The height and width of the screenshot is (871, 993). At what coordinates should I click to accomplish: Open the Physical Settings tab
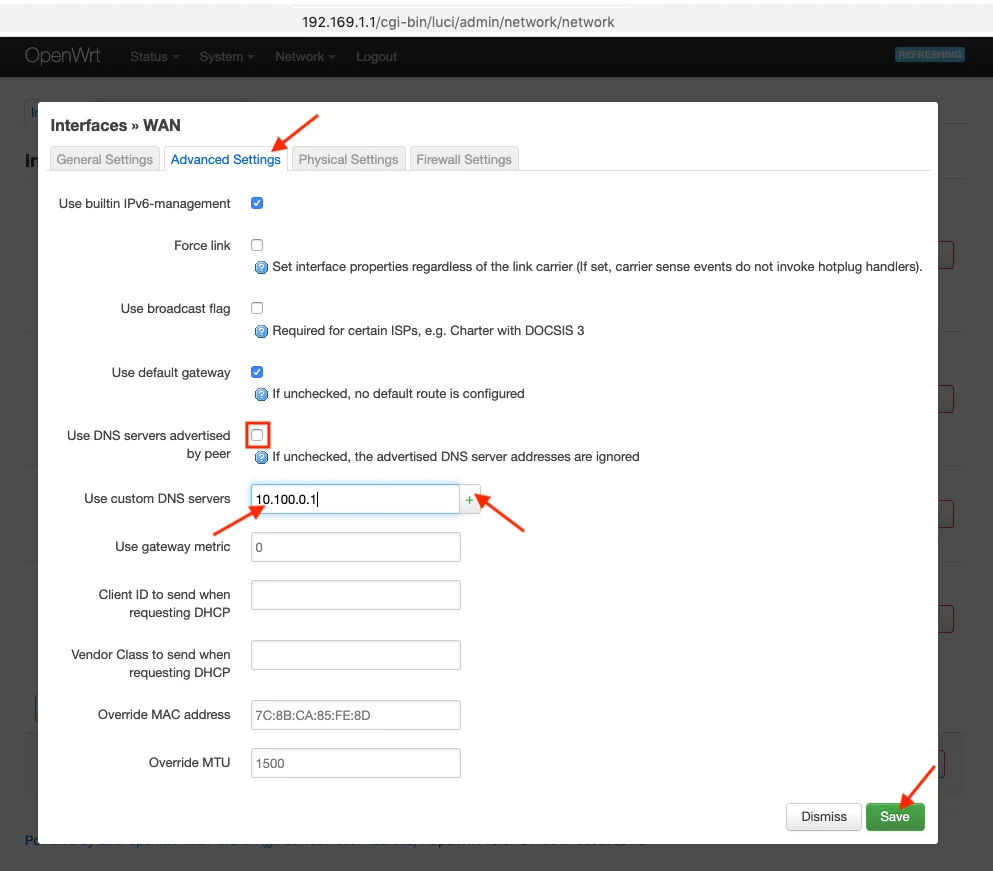point(348,159)
